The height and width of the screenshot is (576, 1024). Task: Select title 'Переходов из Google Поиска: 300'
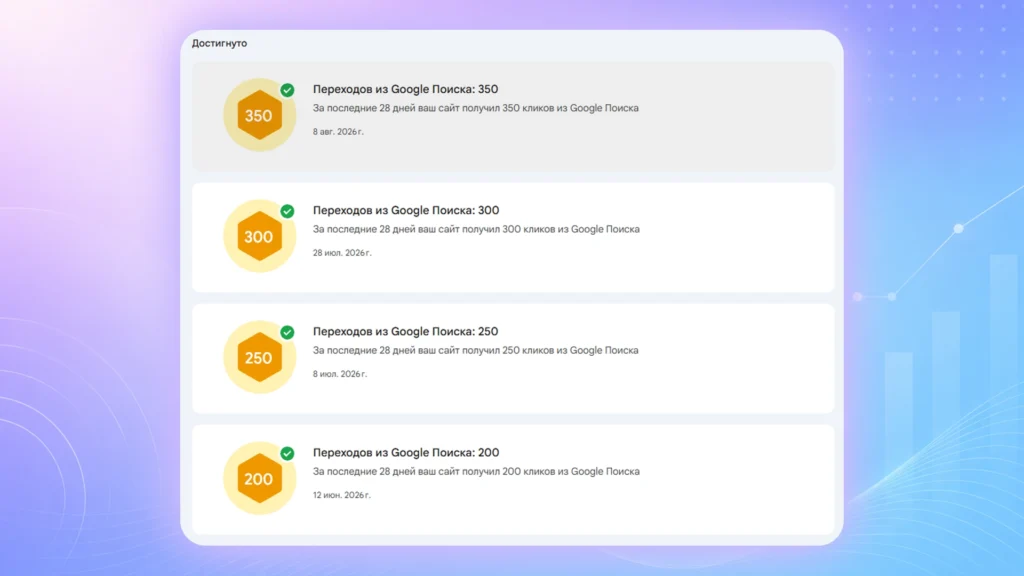click(x=406, y=210)
